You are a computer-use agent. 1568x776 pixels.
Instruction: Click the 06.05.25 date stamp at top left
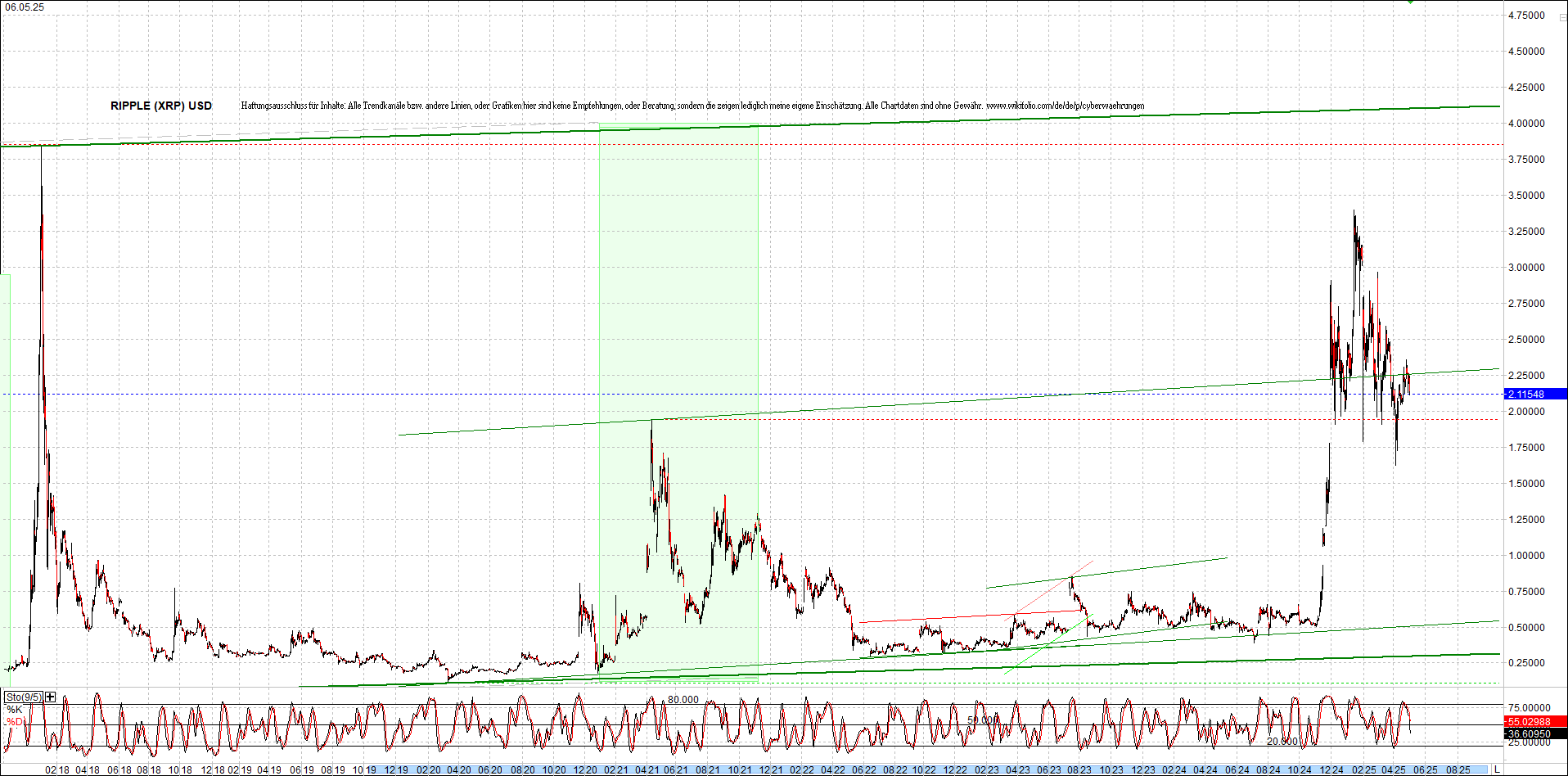[x=25, y=5]
